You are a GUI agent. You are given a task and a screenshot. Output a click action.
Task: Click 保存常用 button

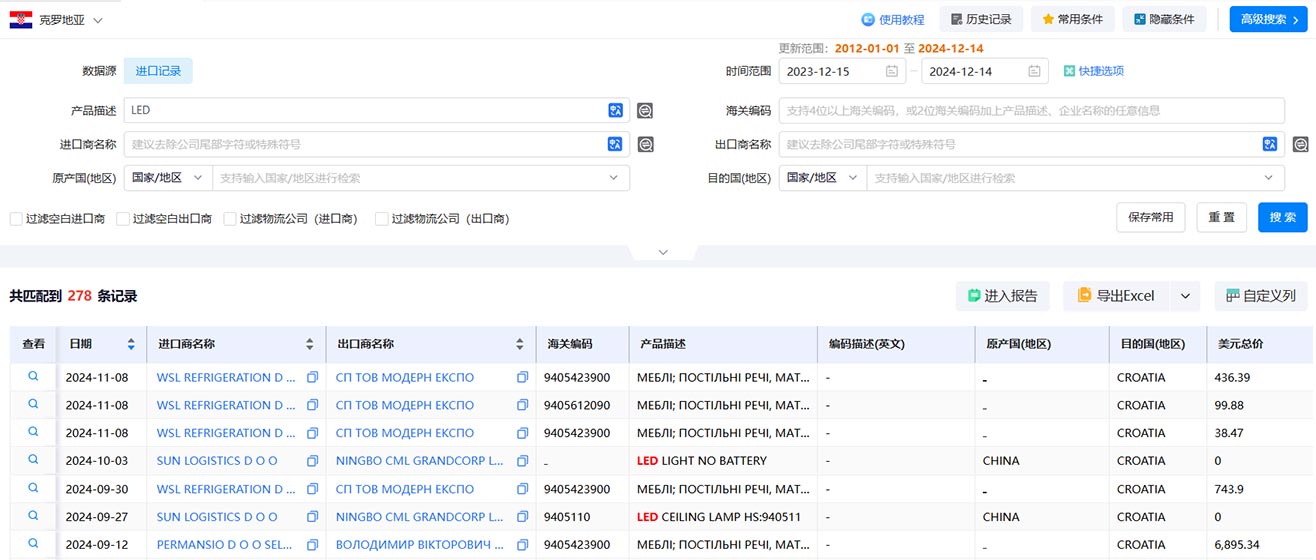(1151, 217)
